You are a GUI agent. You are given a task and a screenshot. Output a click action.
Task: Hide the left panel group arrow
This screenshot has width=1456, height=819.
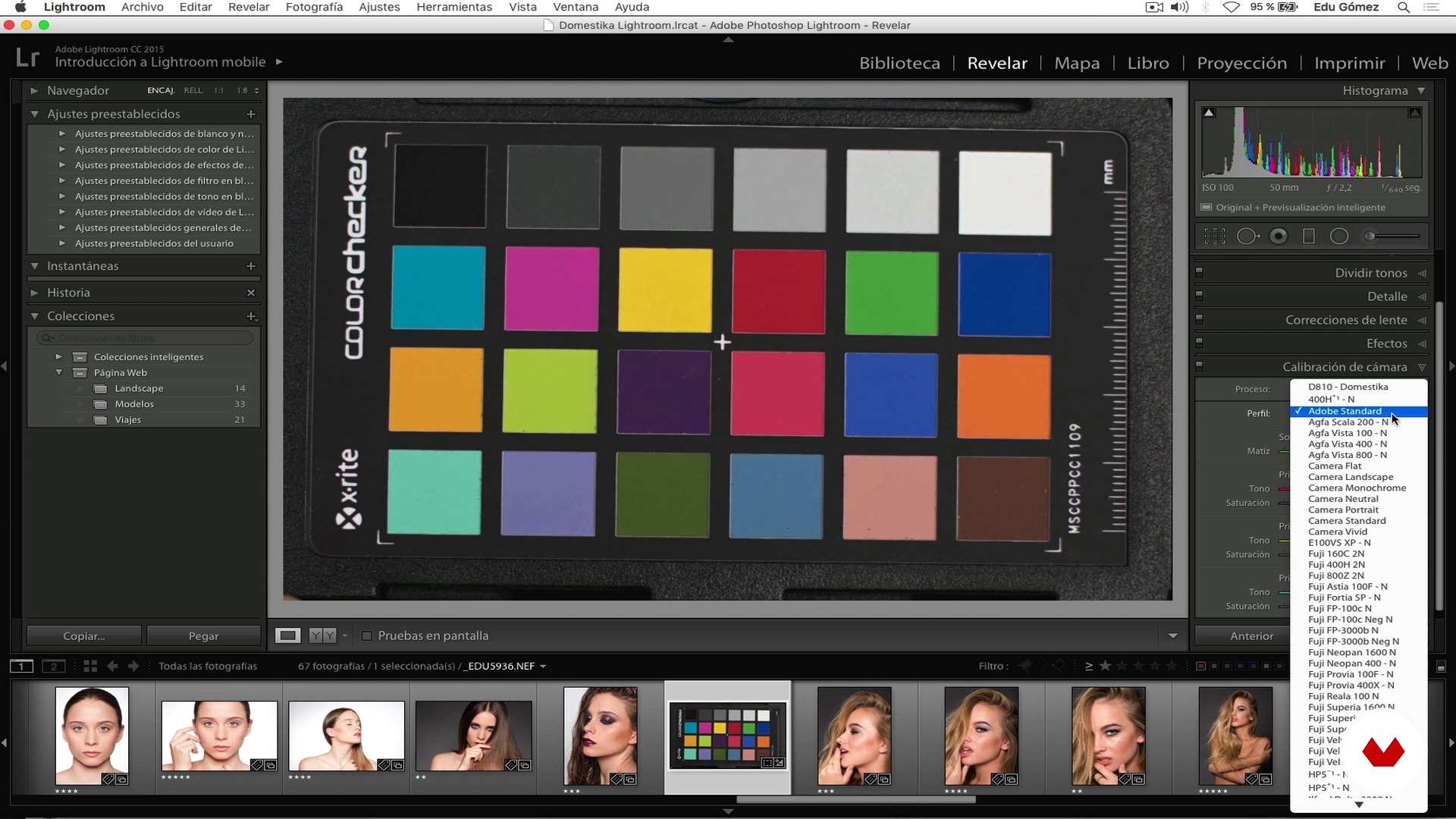coord(5,366)
